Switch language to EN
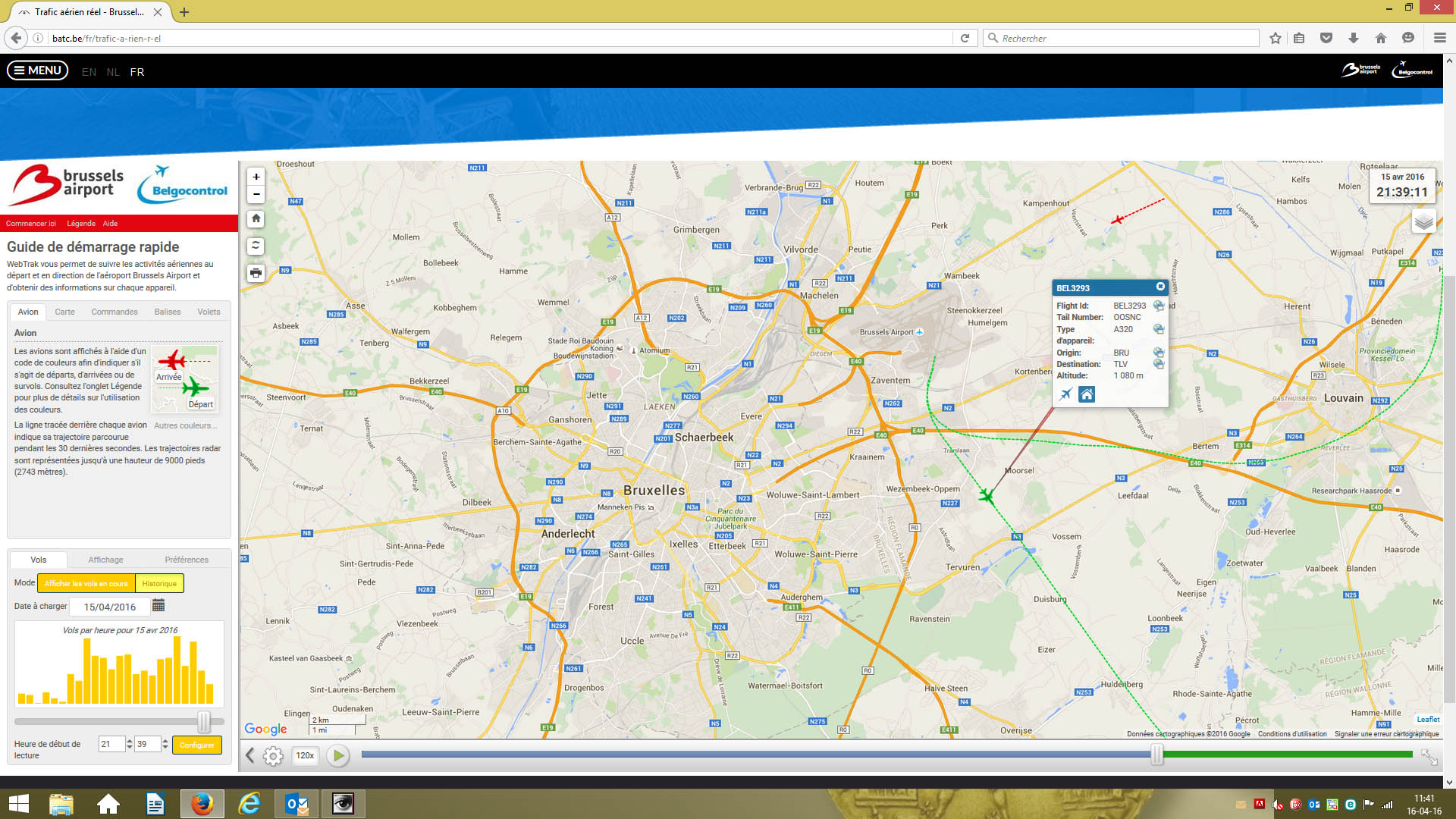1456x819 pixels. [89, 72]
